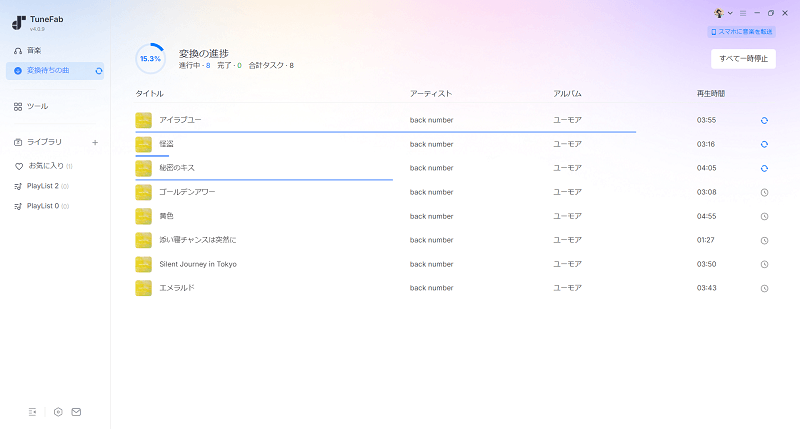Click album thumbnail of エメラルド
This screenshot has width=800, height=429.
143,288
